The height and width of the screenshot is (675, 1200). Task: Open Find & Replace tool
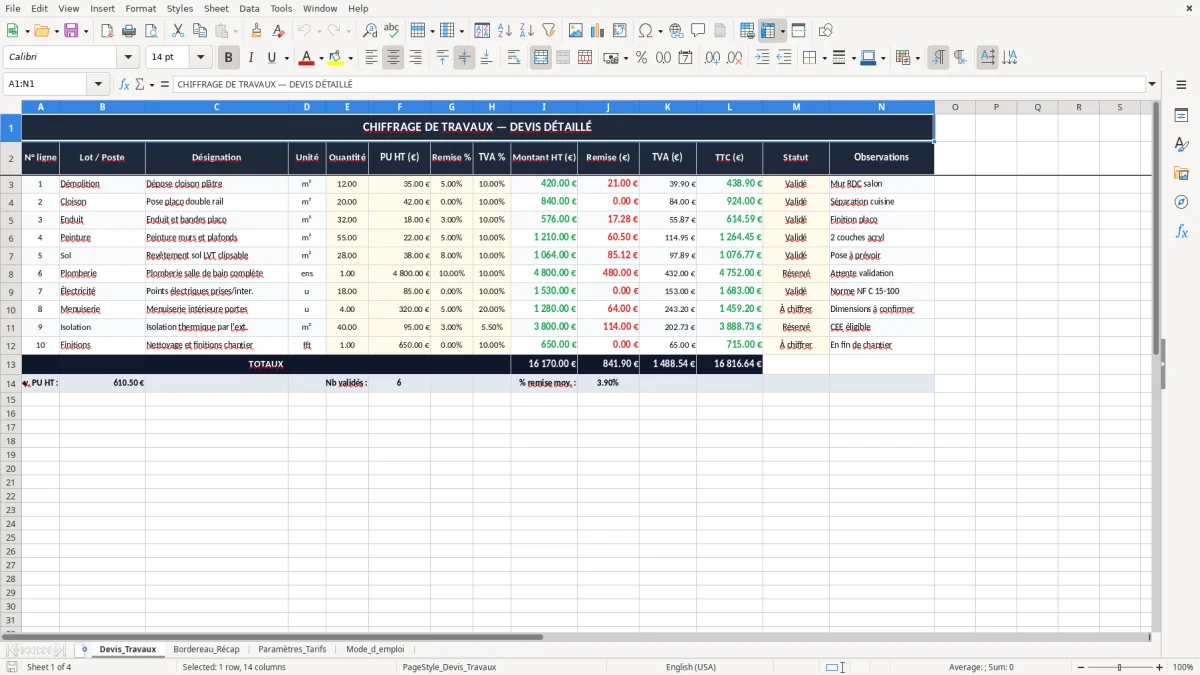coord(370,31)
